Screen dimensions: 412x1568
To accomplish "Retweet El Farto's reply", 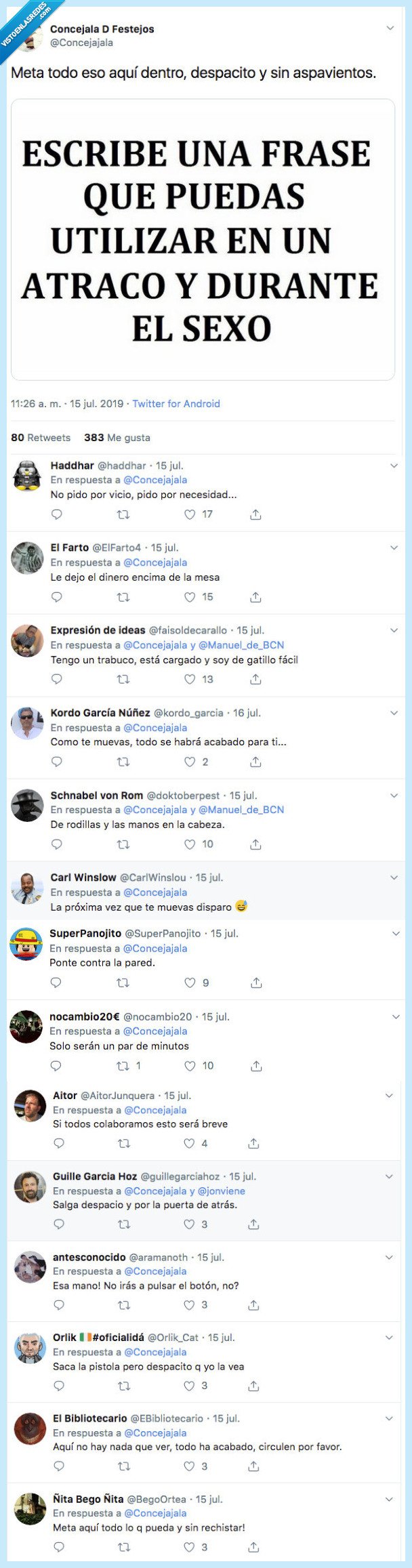I will click(122, 597).
